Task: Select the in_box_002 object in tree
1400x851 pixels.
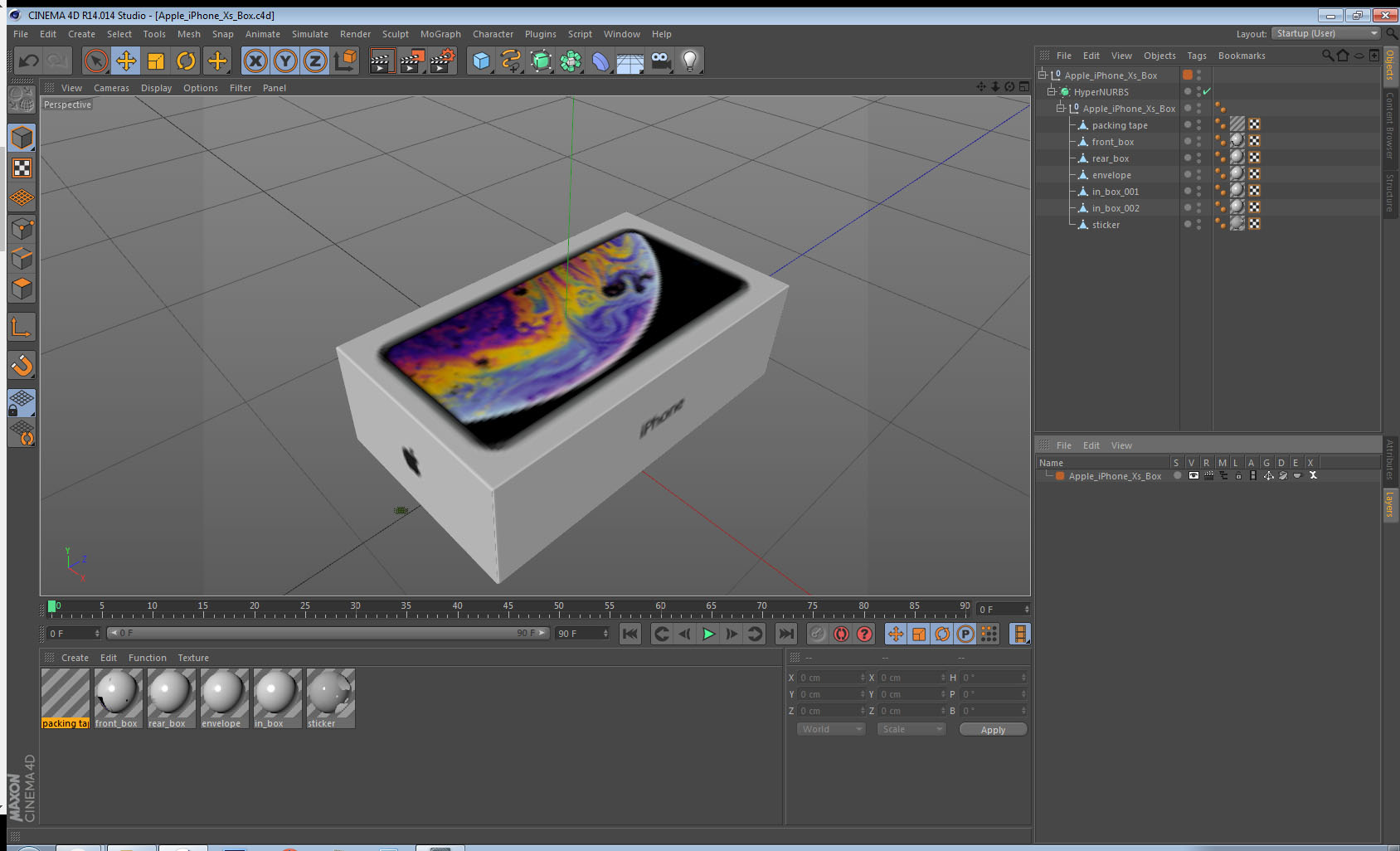Action: (x=1116, y=208)
